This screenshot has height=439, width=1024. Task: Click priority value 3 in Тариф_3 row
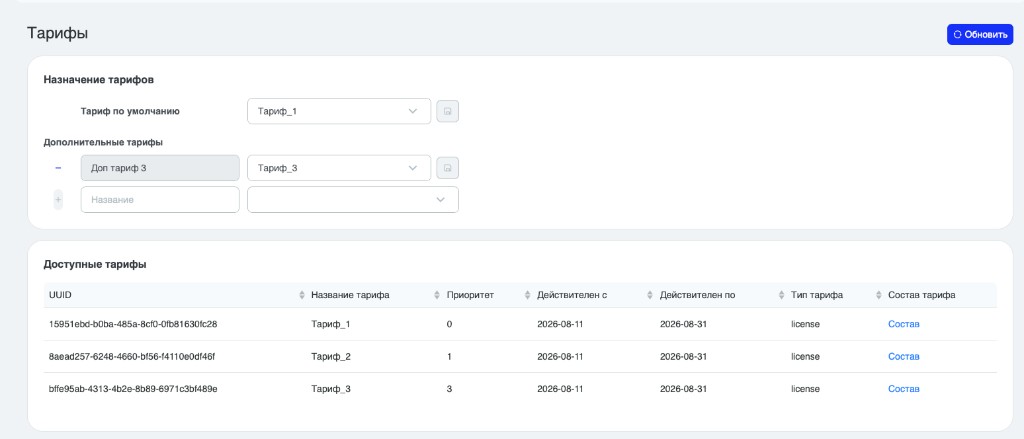[449, 389]
